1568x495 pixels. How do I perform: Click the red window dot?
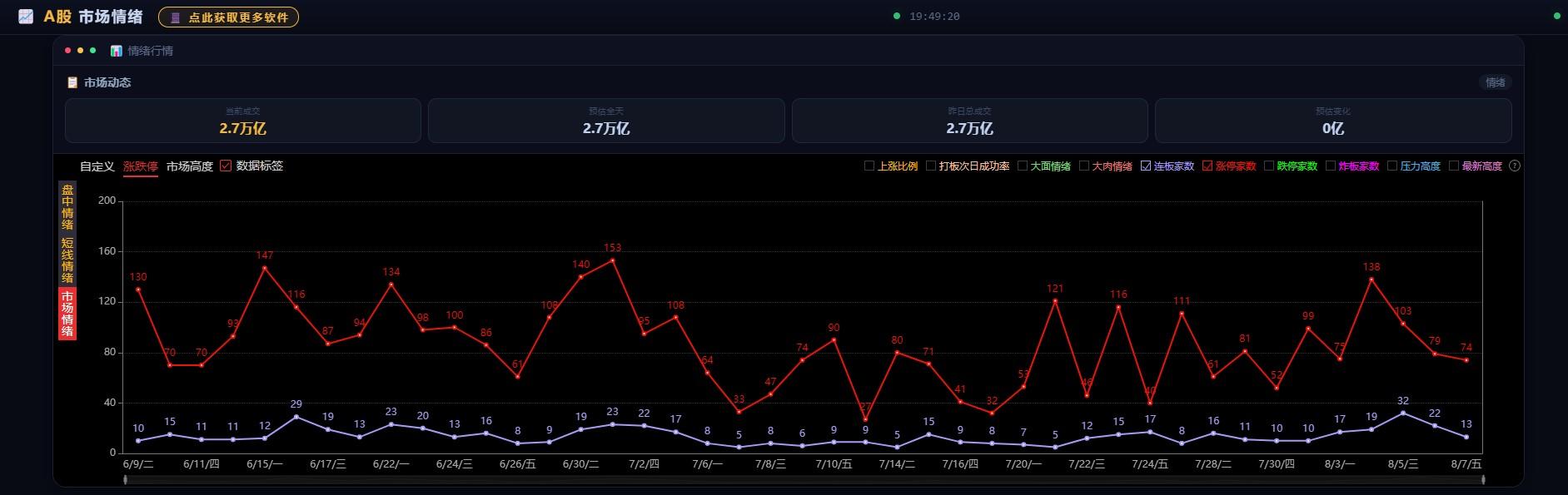[x=68, y=51]
